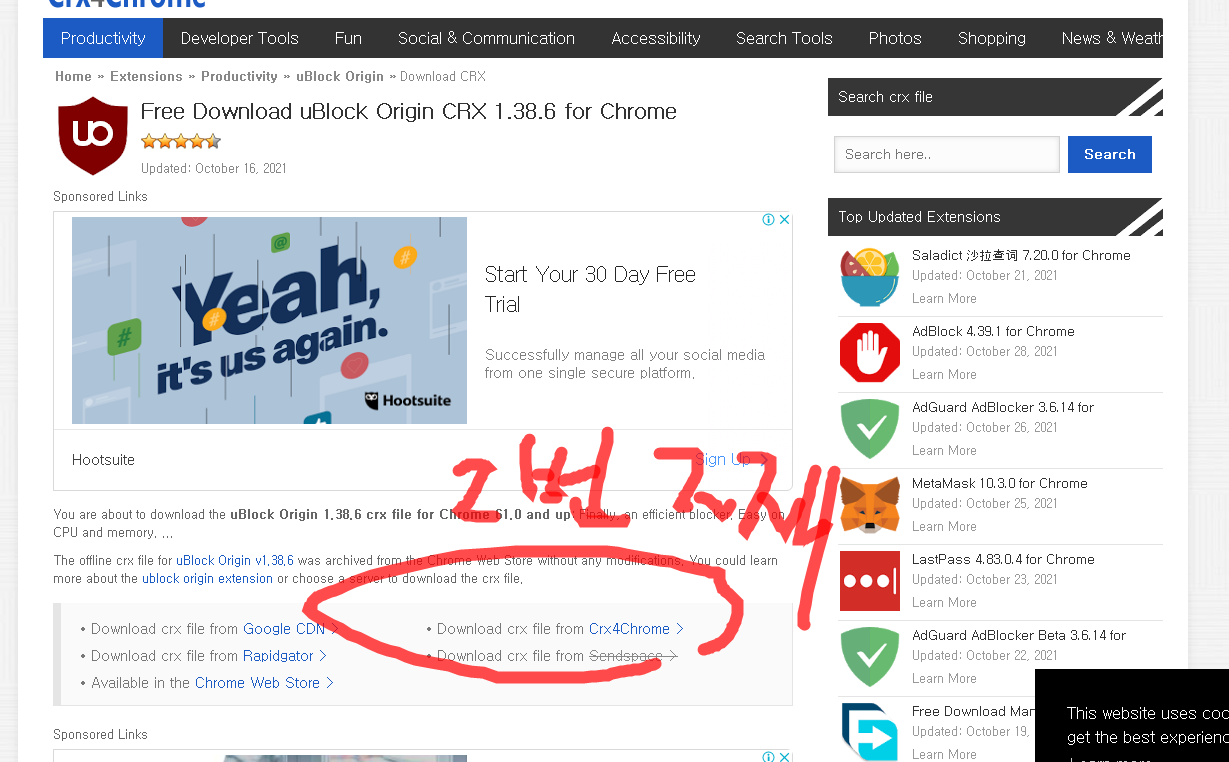The image size is (1229, 762).
Task: Focus the Search here input field
Action: (947, 154)
